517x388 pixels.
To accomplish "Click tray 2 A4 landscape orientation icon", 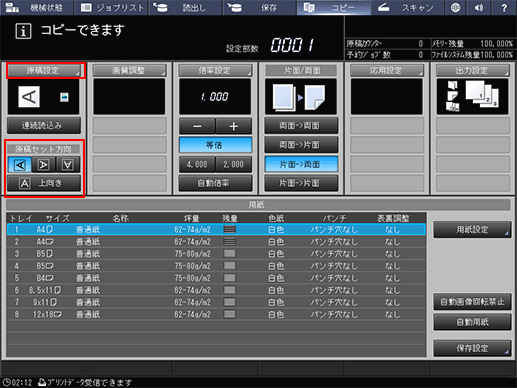I will click(x=50, y=242).
